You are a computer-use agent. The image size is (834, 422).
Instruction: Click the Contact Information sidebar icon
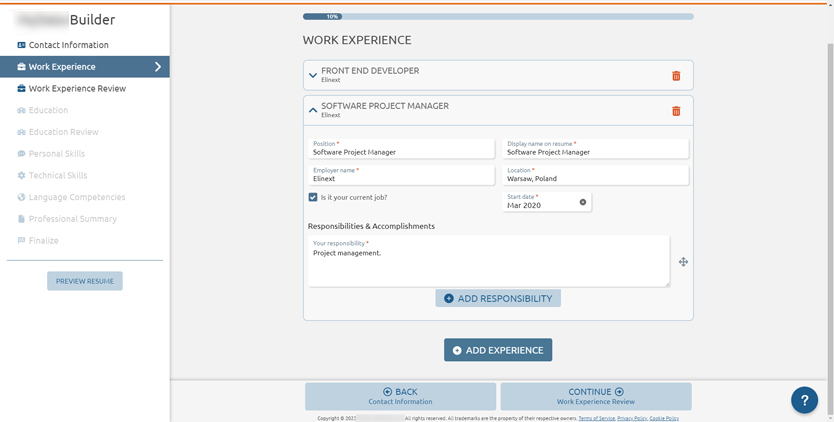coord(21,45)
